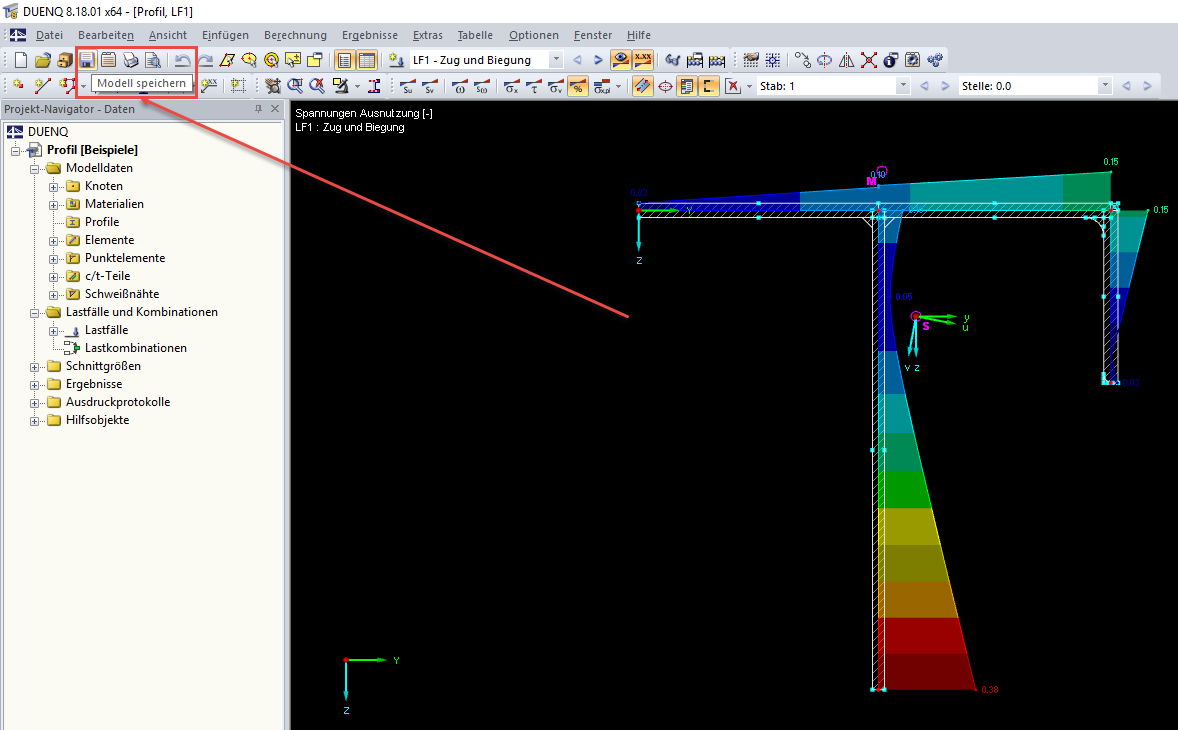Screen dimensions: 1178x730
Task: Expand the Schnittgrößen tree folder
Action: pos(35,366)
